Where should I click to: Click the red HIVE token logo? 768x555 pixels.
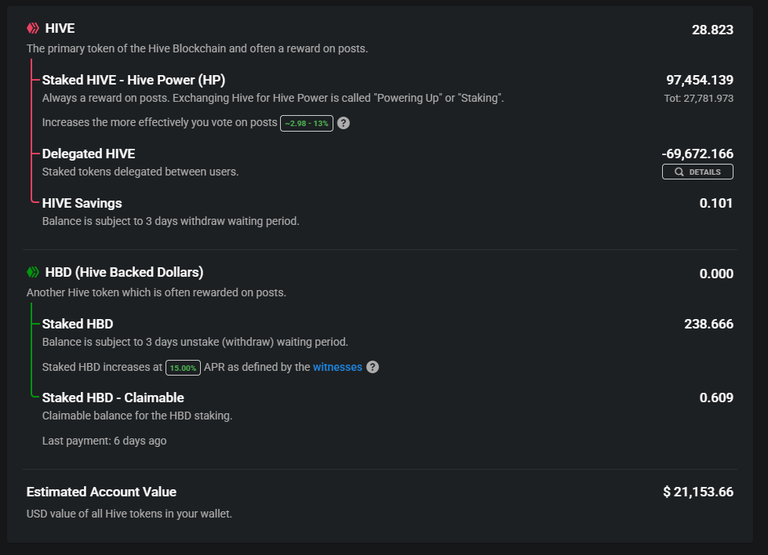[33, 28]
